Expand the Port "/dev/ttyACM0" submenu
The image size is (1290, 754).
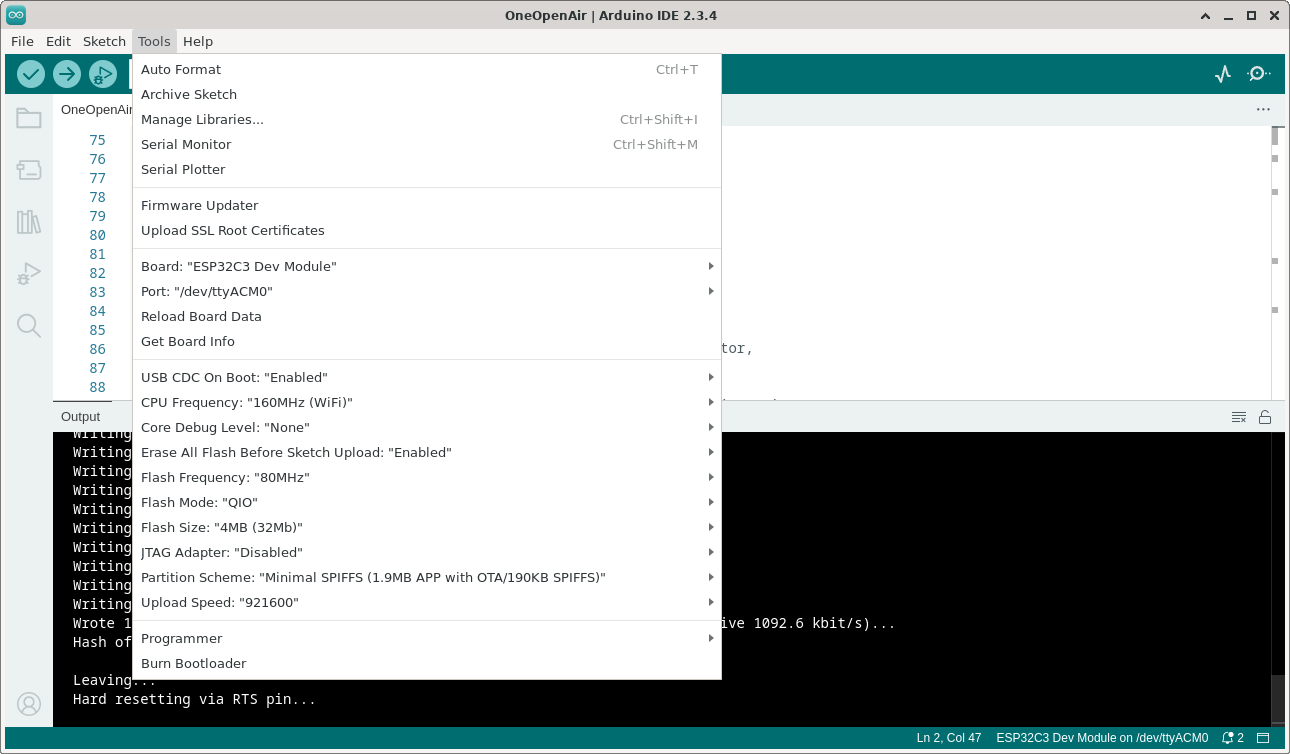pyautogui.click(x=427, y=291)
